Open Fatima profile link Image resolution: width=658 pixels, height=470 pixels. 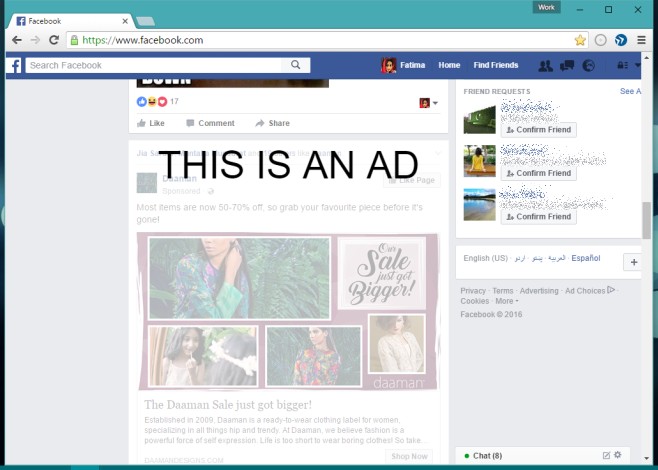(412, 65)
